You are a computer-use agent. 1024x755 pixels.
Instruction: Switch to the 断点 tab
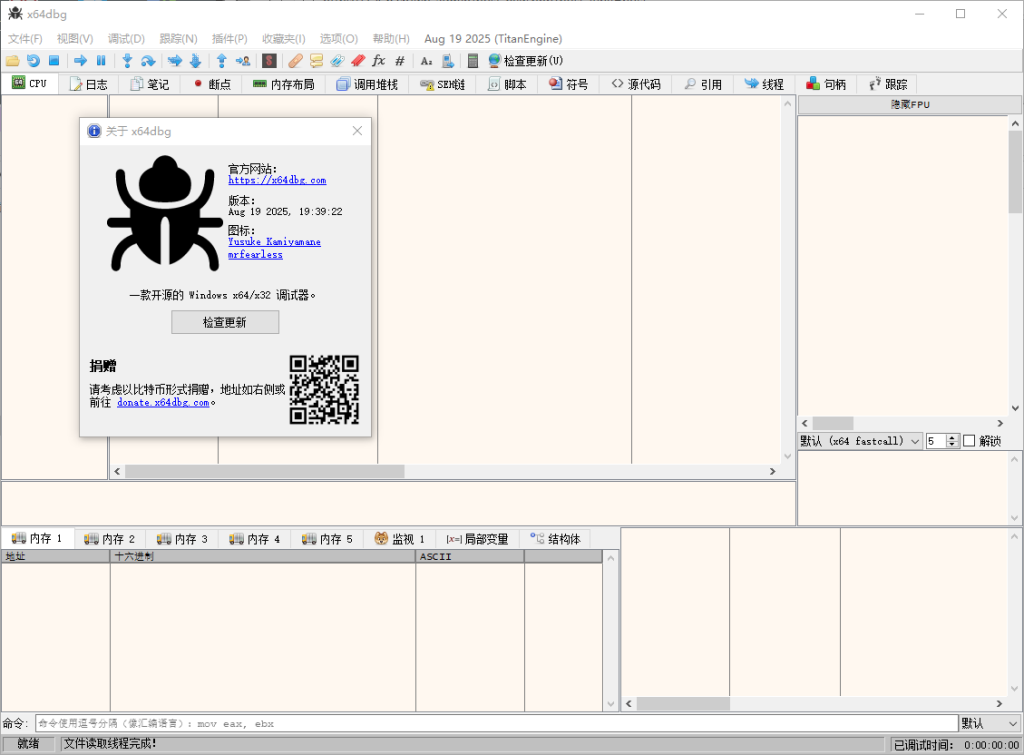tap(211, 85)
